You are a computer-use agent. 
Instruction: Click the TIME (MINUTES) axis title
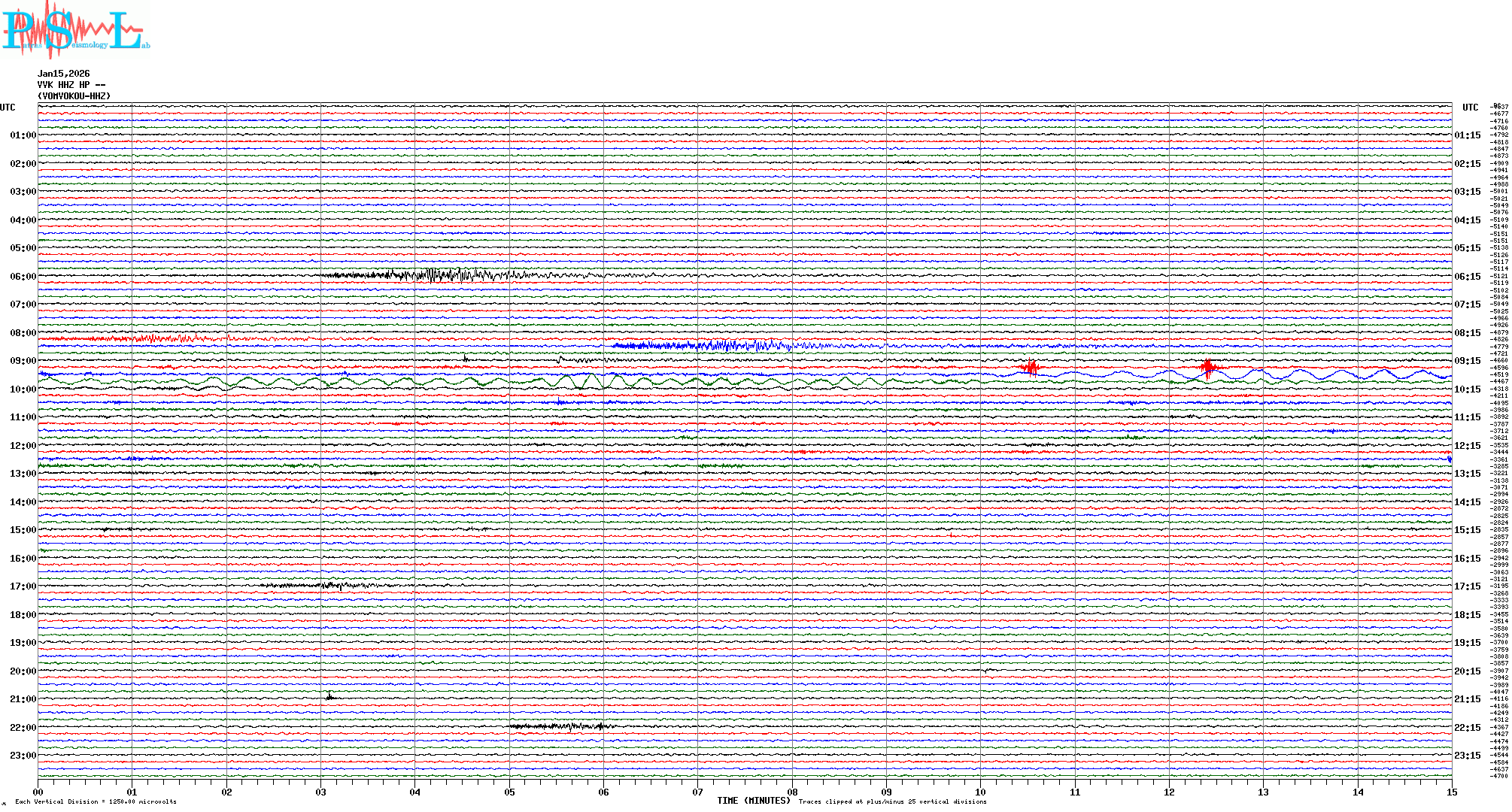click(753, 801)
